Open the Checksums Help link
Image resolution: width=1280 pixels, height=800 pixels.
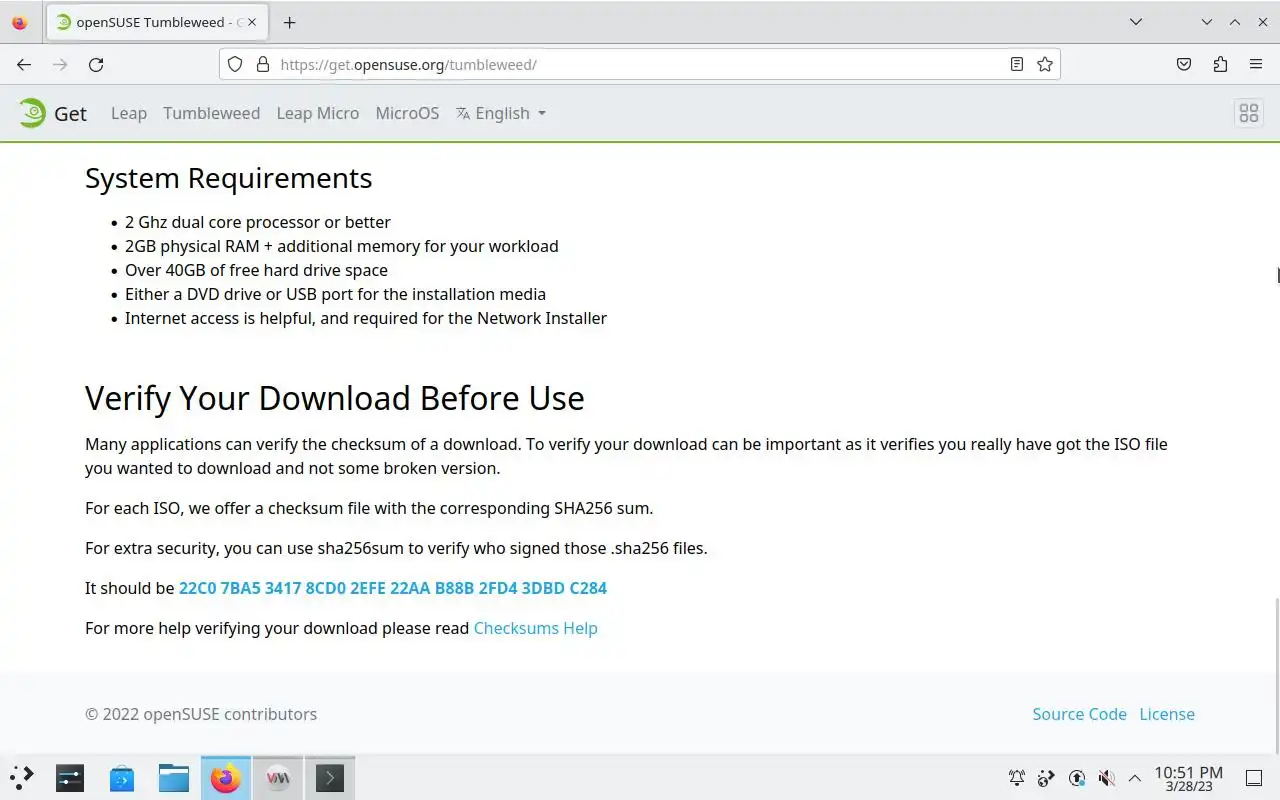click(x=536, y=628)
